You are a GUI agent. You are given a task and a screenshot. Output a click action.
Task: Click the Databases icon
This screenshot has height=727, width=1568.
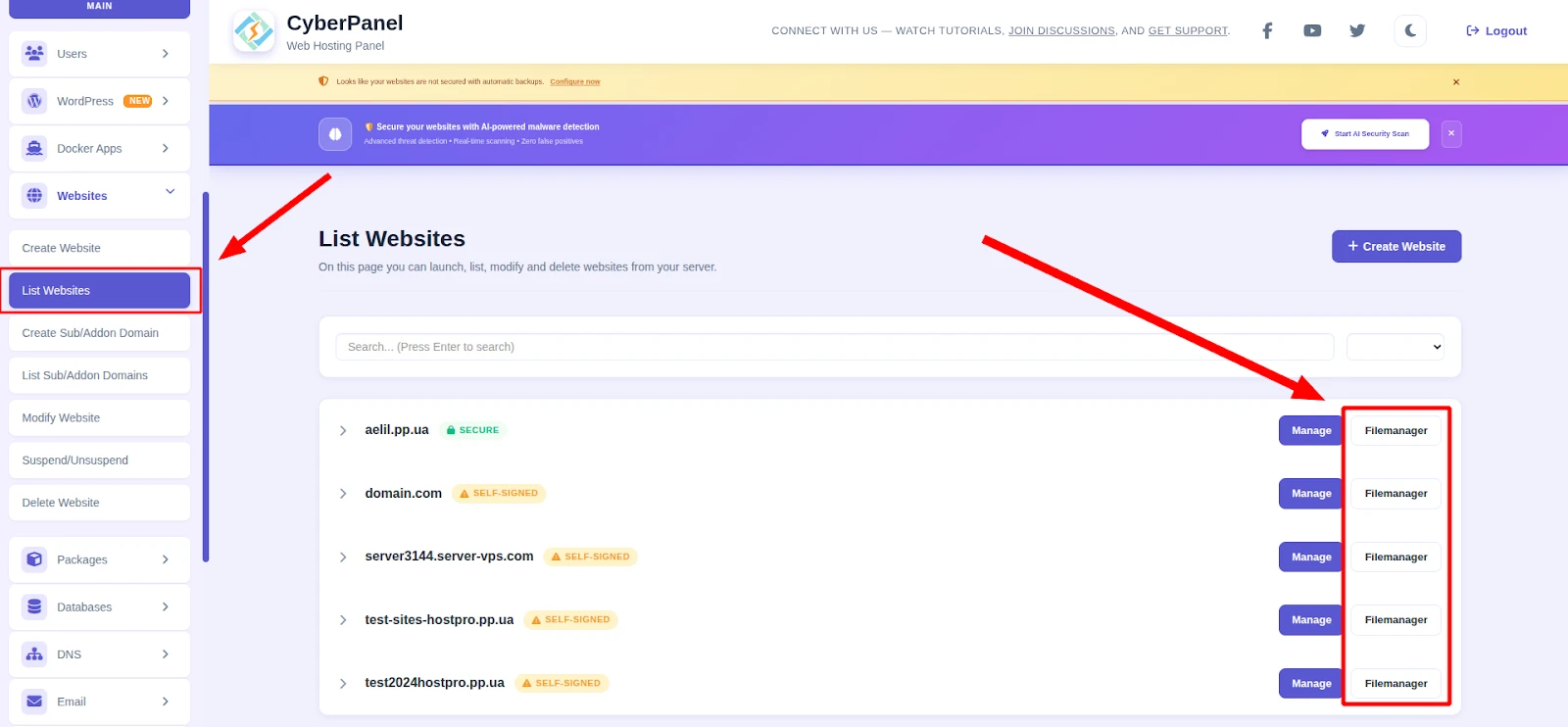point(34,606)
